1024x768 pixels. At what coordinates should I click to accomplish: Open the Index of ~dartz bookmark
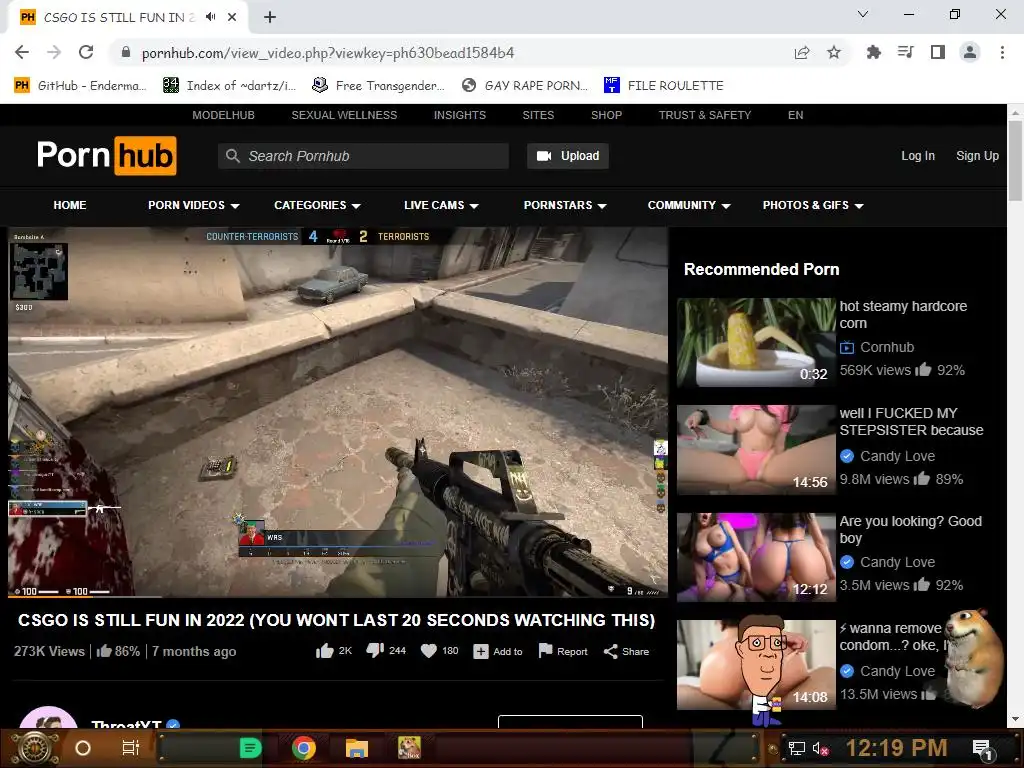click(x=229, y=85)
